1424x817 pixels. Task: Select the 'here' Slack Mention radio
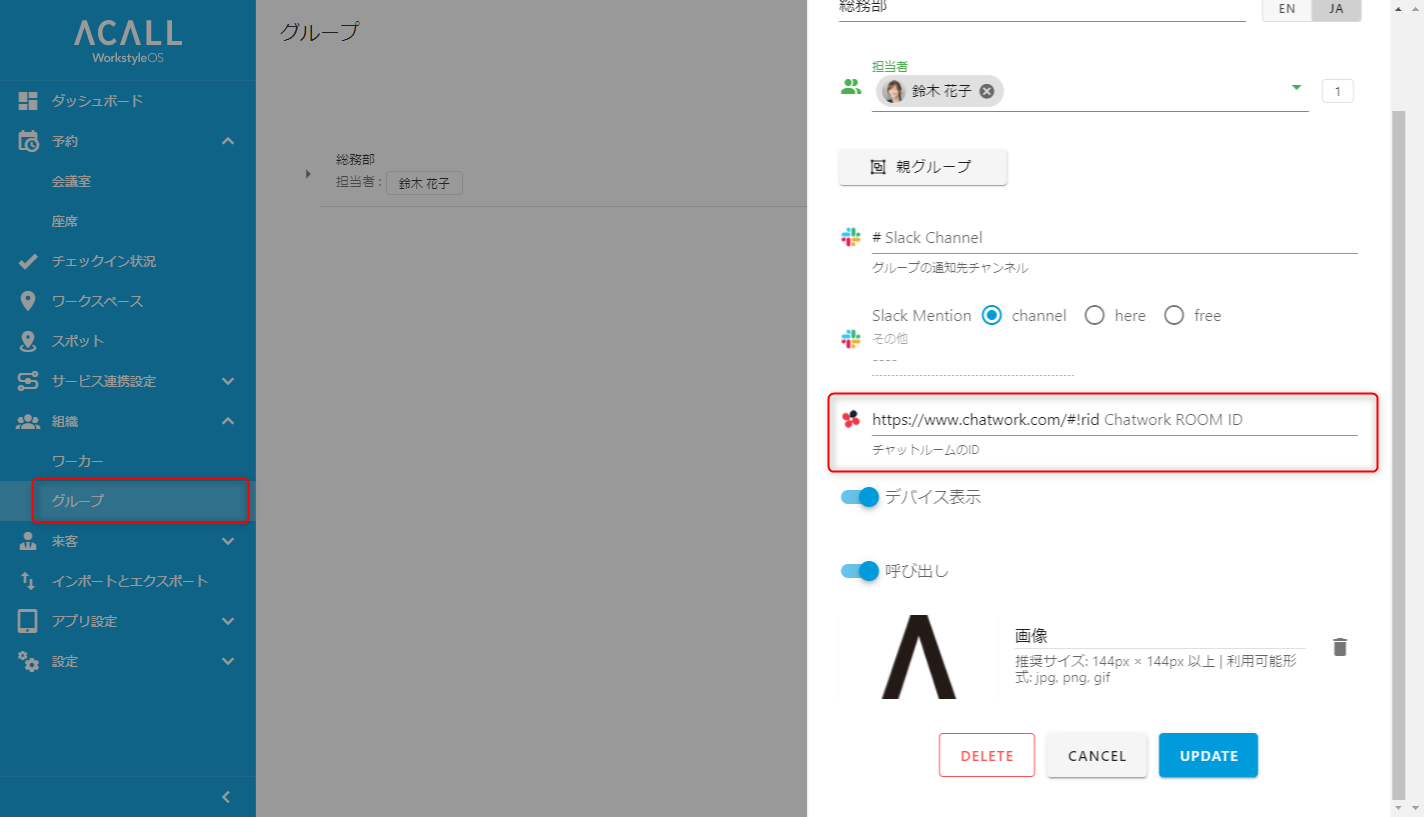[x=1094, y=316]
